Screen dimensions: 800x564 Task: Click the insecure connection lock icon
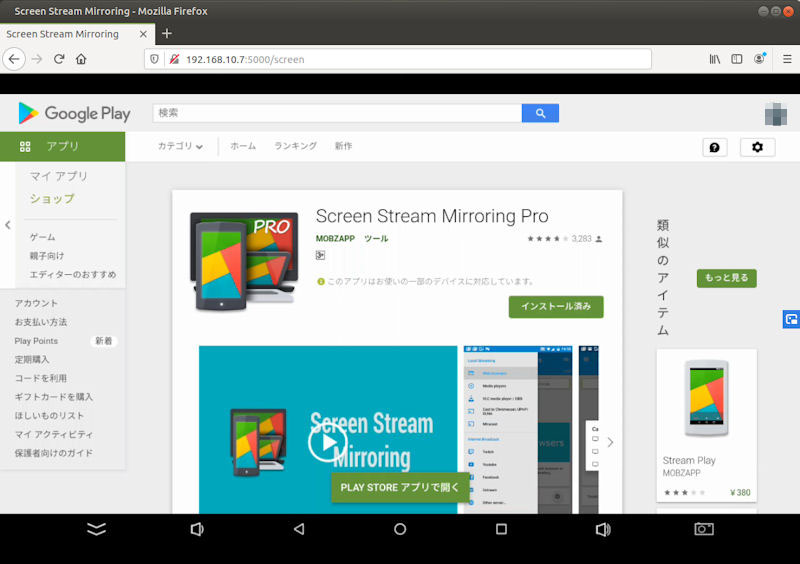[174, 59]
